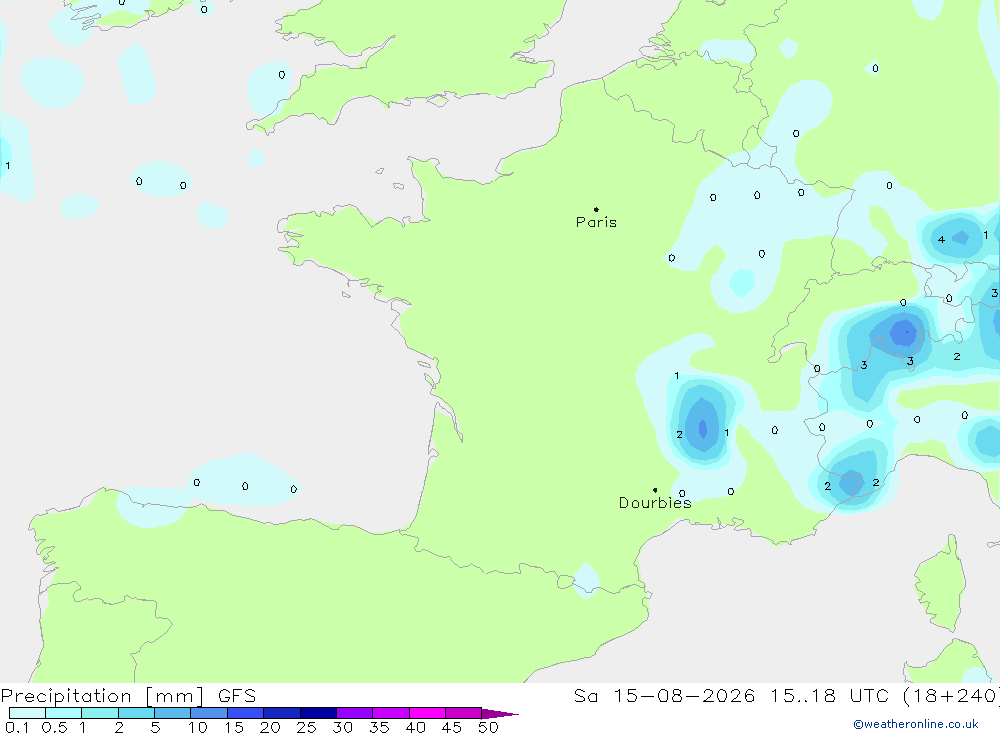Pick the 15–20 mm legend swatch
Image resolution: width=1000 pixels, height=733 pixels.
pyautogui.click(x=246, y=713)
